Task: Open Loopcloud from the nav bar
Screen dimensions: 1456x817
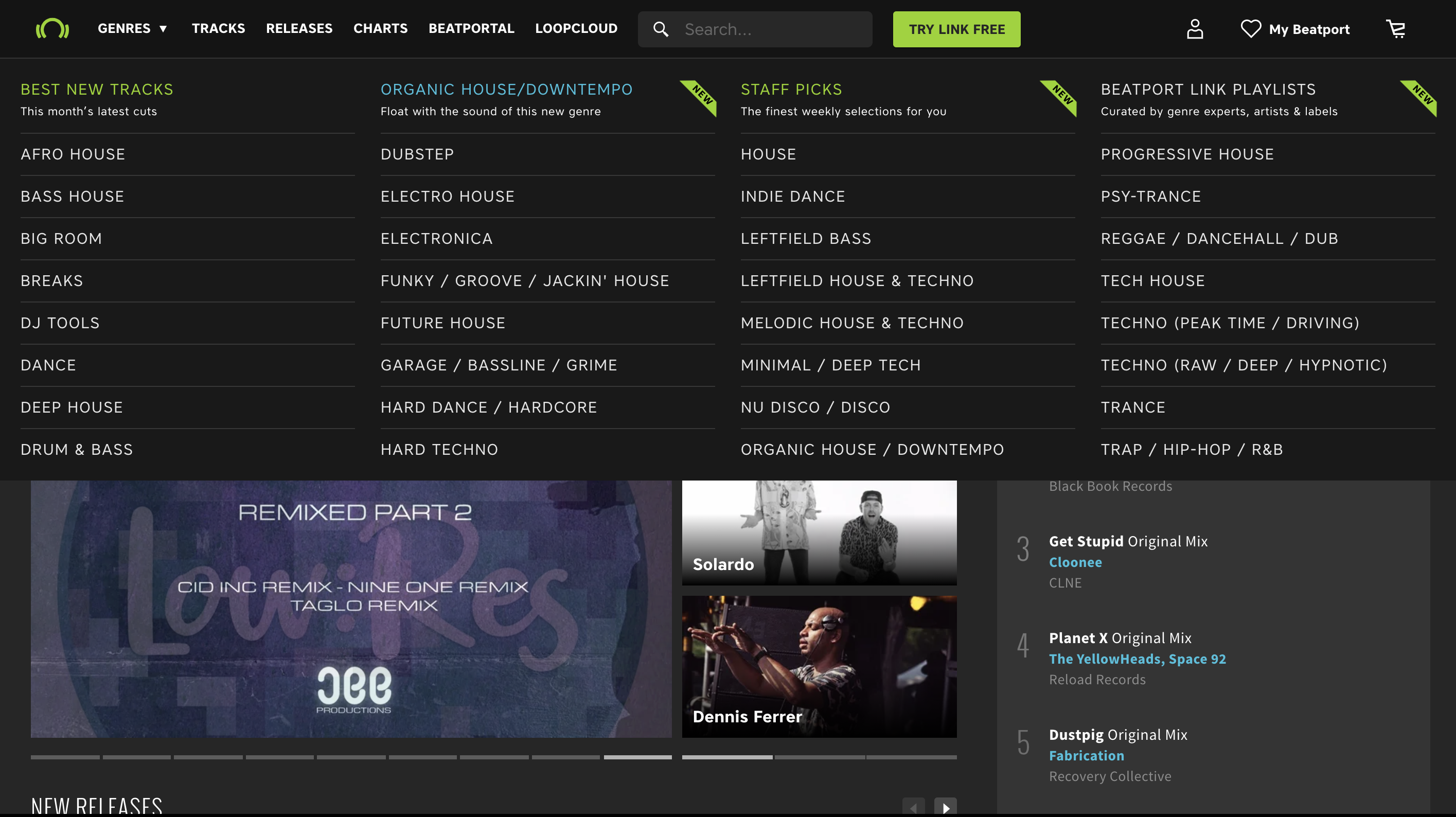Action: pos(576,28)
